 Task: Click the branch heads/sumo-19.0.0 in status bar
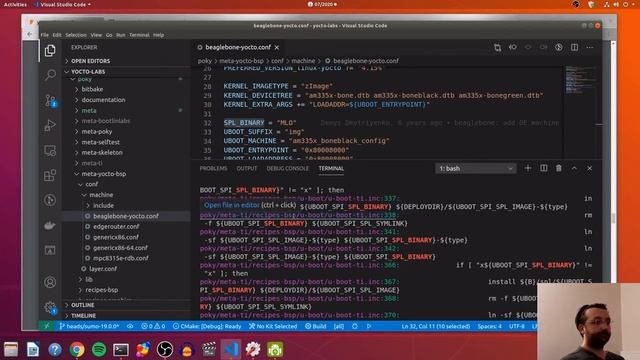click(x=89, y=326)
